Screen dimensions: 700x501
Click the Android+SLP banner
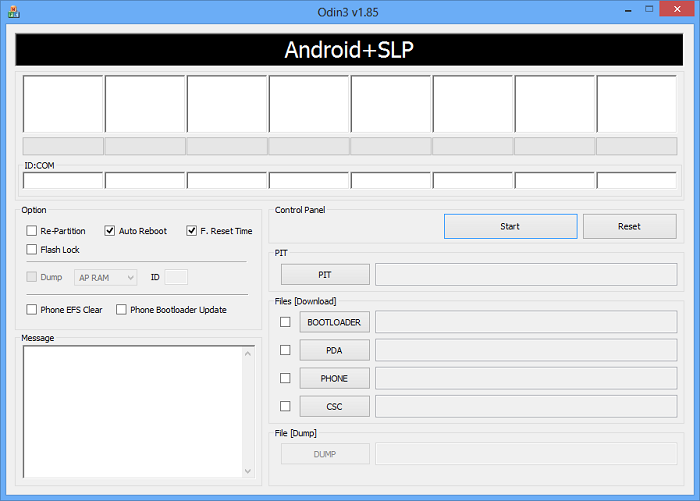coord(349,50)
